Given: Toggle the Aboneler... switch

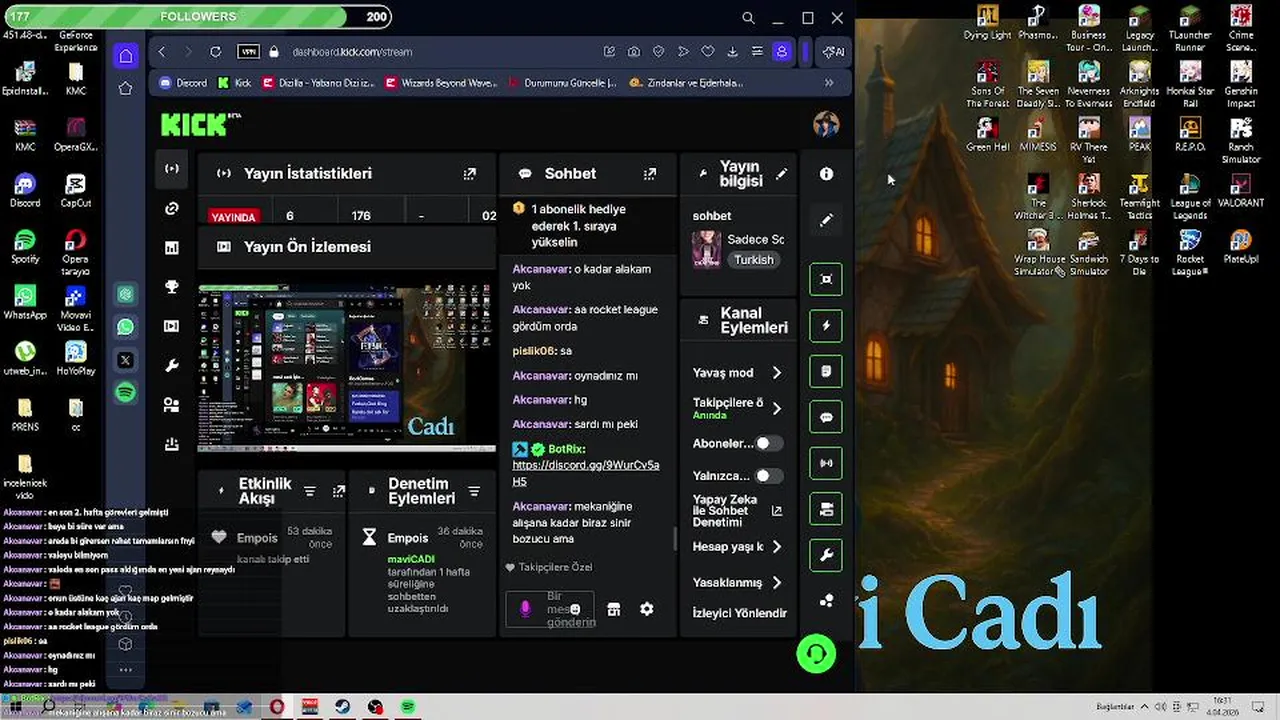Looking at the screenshot, I should (768, 443).
